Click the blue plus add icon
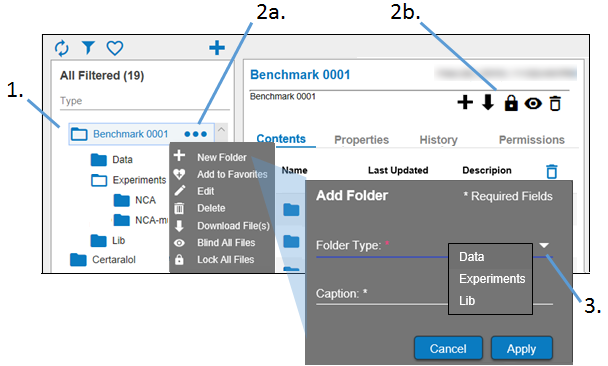 tap(217, 48)
